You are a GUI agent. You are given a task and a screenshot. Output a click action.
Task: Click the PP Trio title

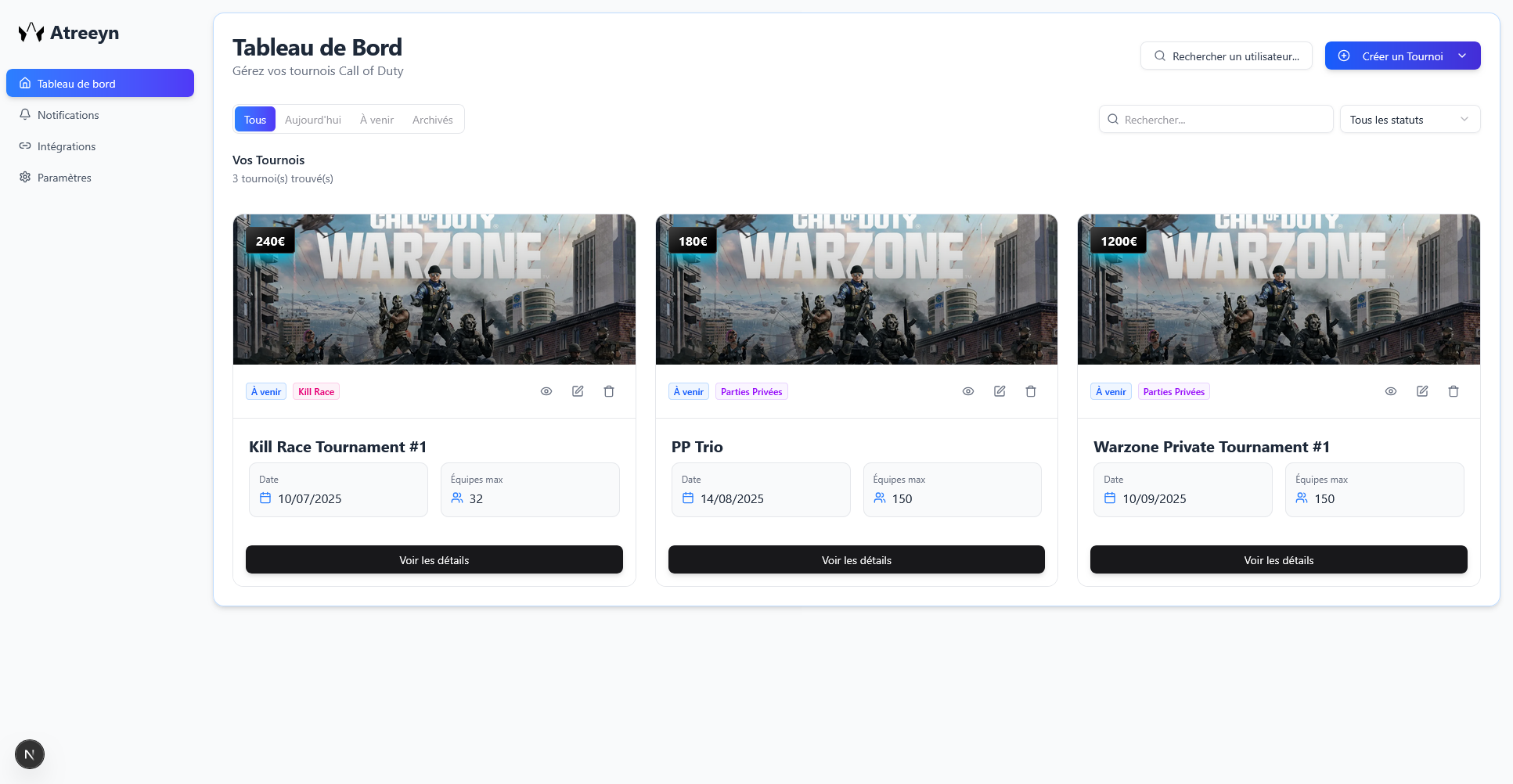point(697,446)
